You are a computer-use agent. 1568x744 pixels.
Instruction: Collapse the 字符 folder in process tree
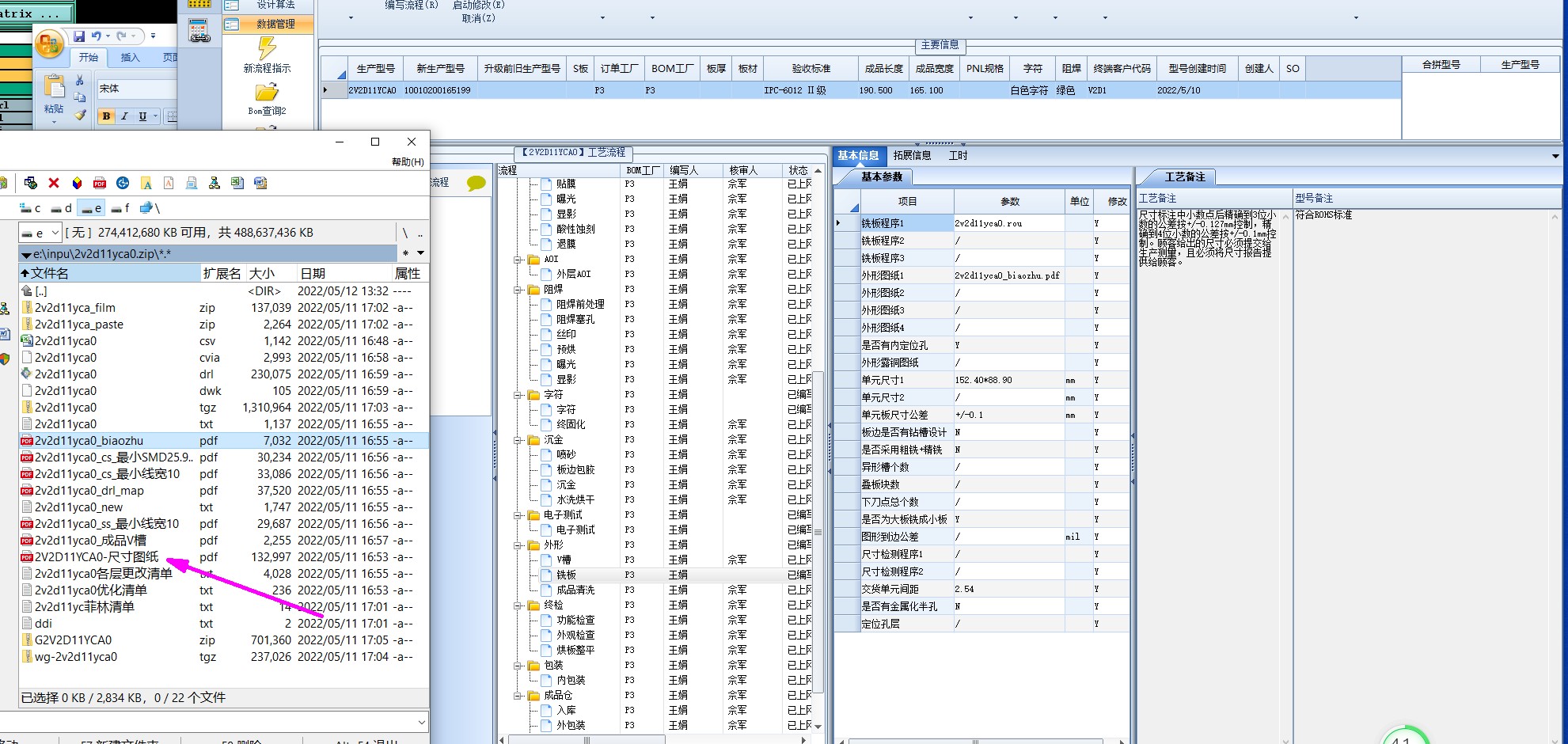coord(518,394)
